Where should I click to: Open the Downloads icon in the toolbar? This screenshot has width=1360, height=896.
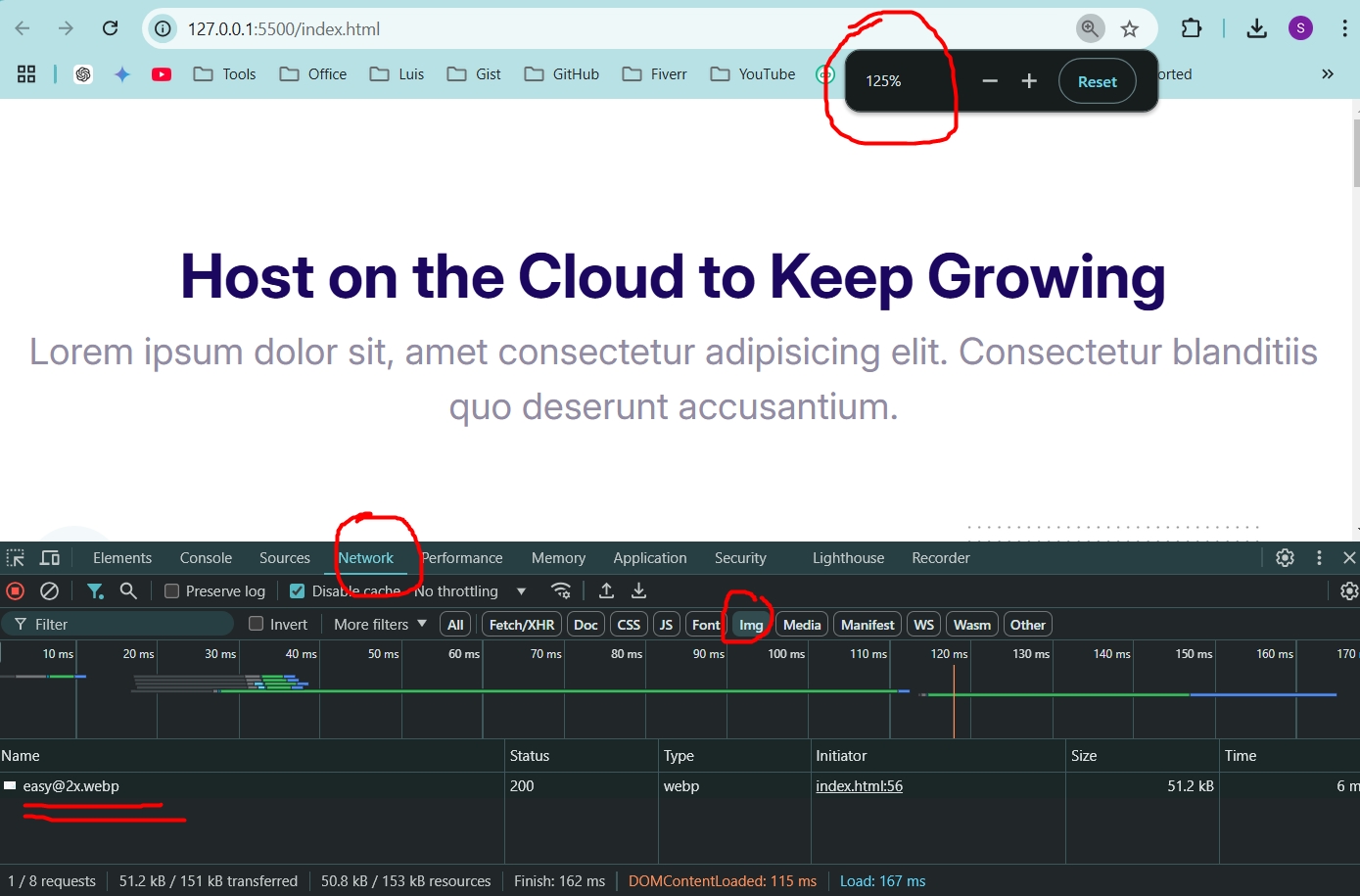point(1257,28)
